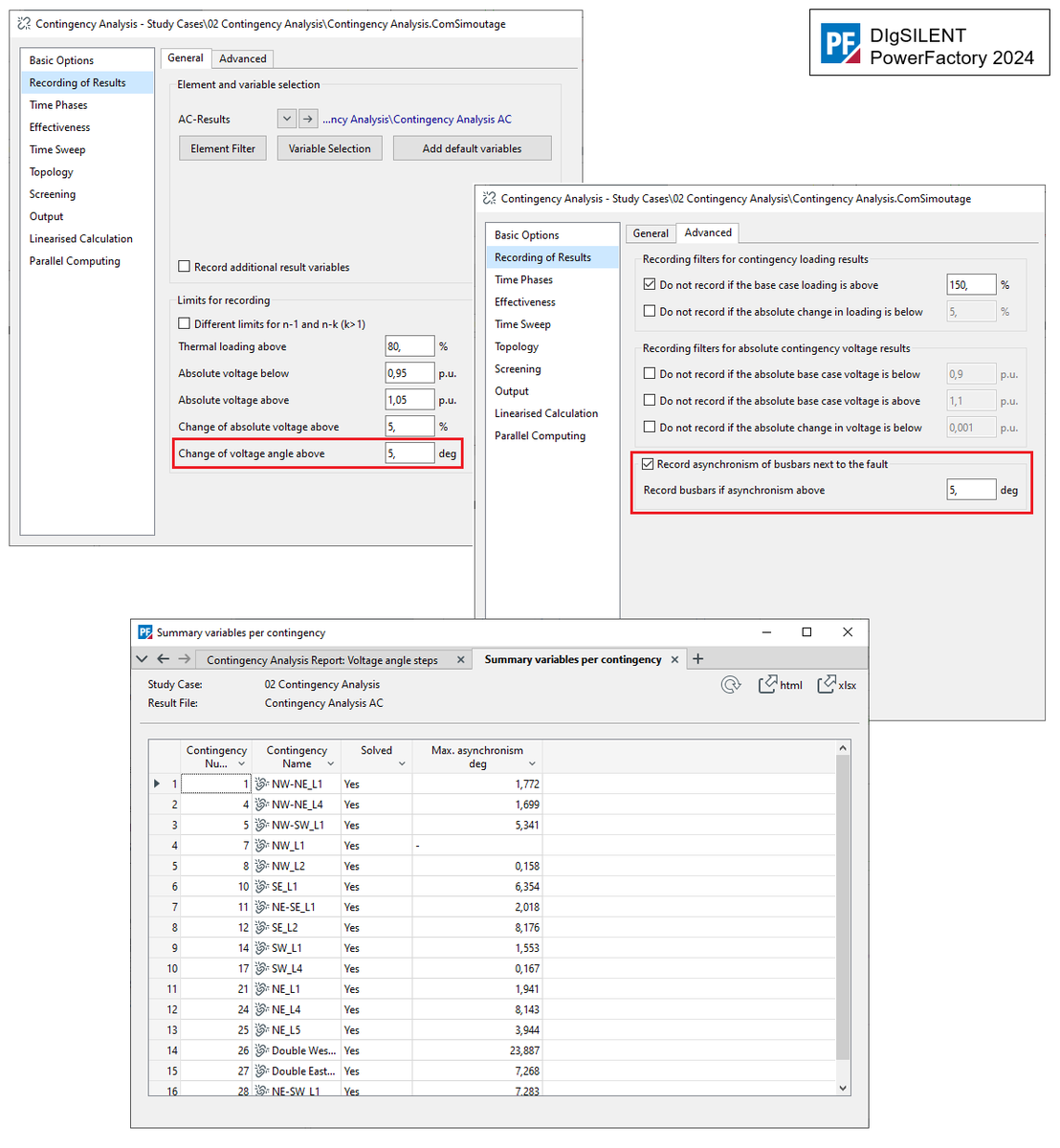Add a new report tab
The height and width of the screenshot is (1148, 1060).
pyautogui.click(x=697, y=659)
